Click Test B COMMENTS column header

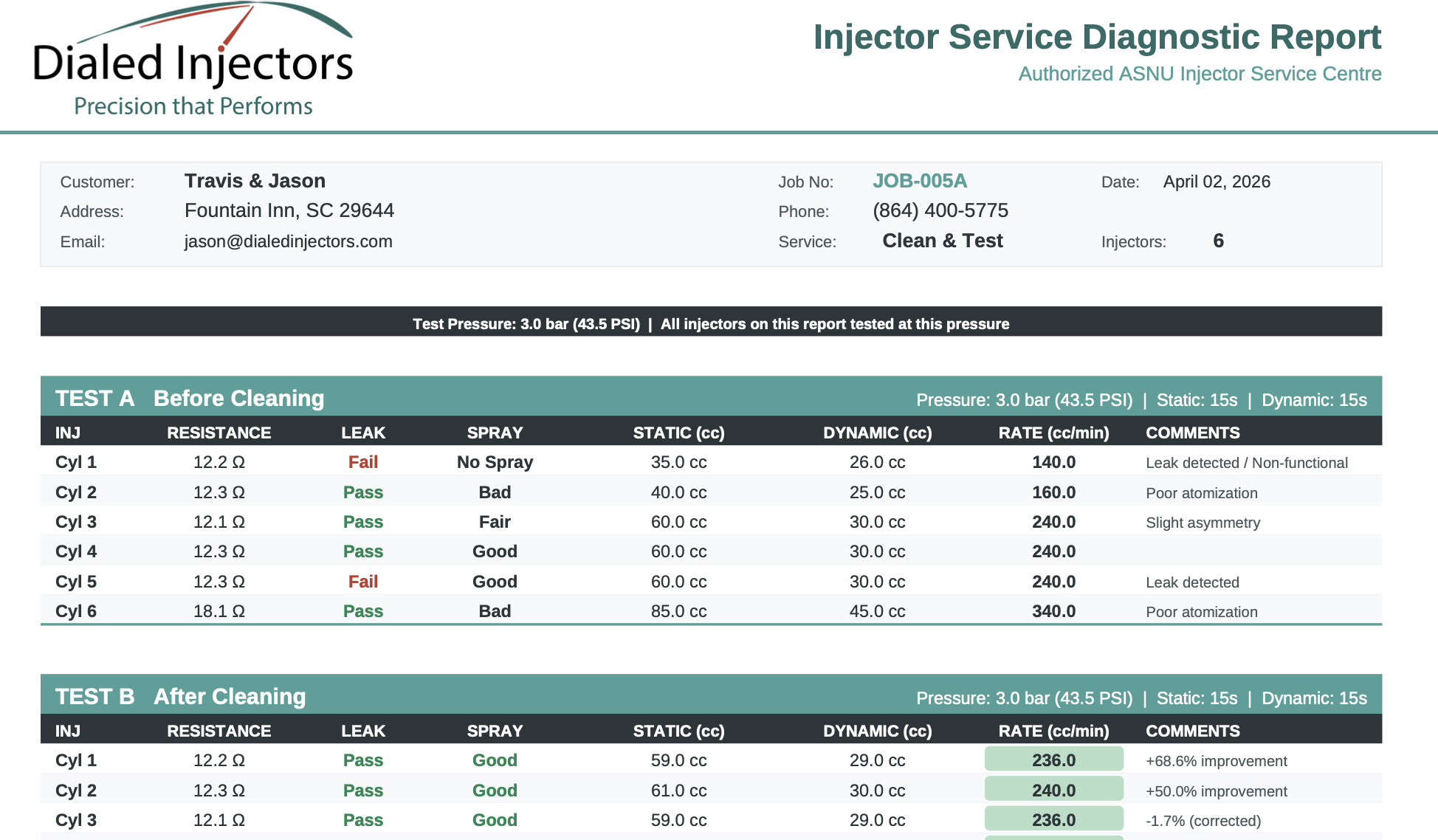(x=1193, y=731)
